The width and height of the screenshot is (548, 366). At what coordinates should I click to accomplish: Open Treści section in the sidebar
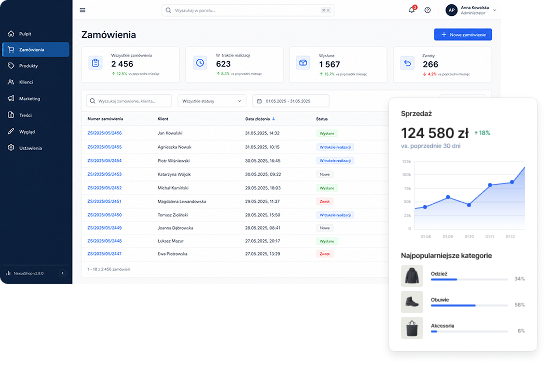35,115
